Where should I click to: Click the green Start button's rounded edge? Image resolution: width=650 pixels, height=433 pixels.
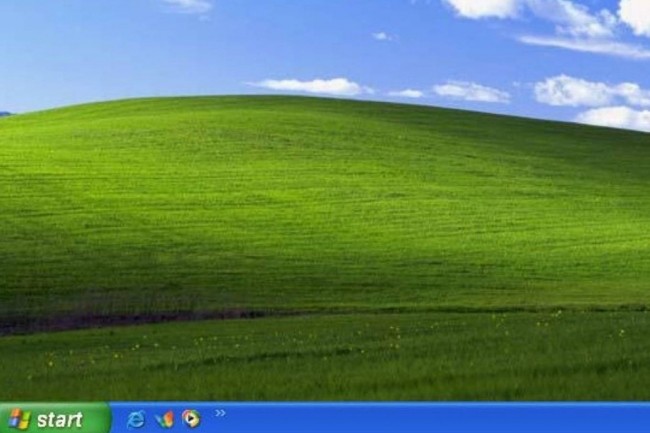tap(104, 419)
